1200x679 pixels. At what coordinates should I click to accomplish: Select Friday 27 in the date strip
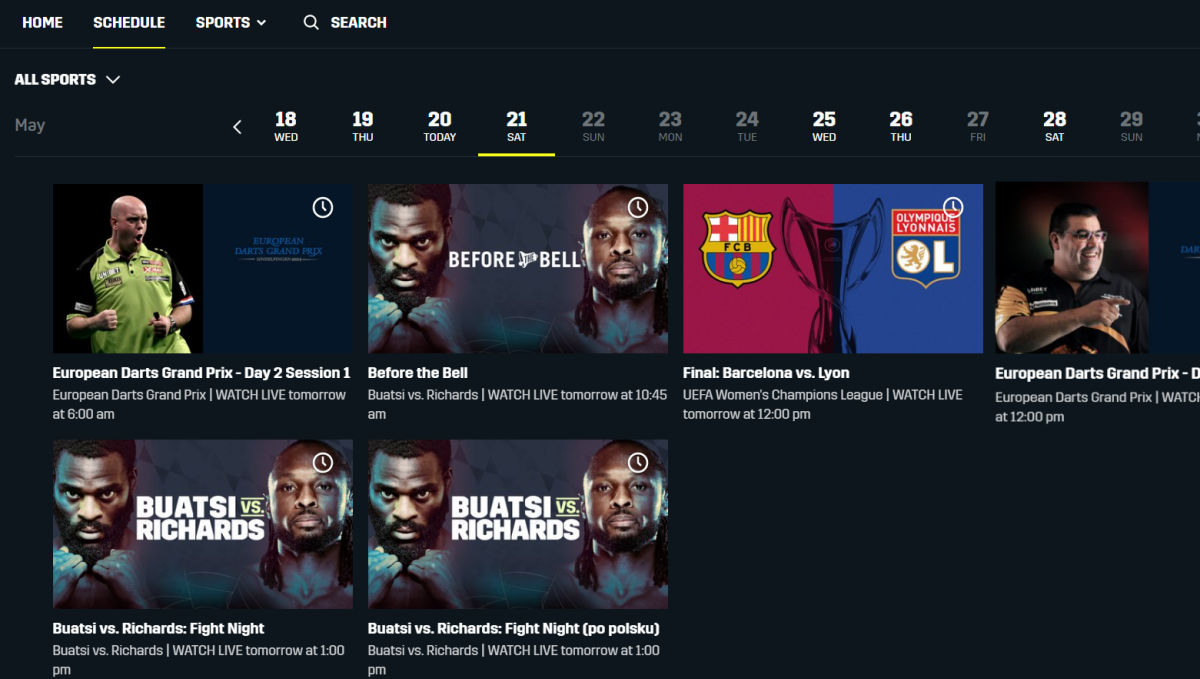(978, 127)
